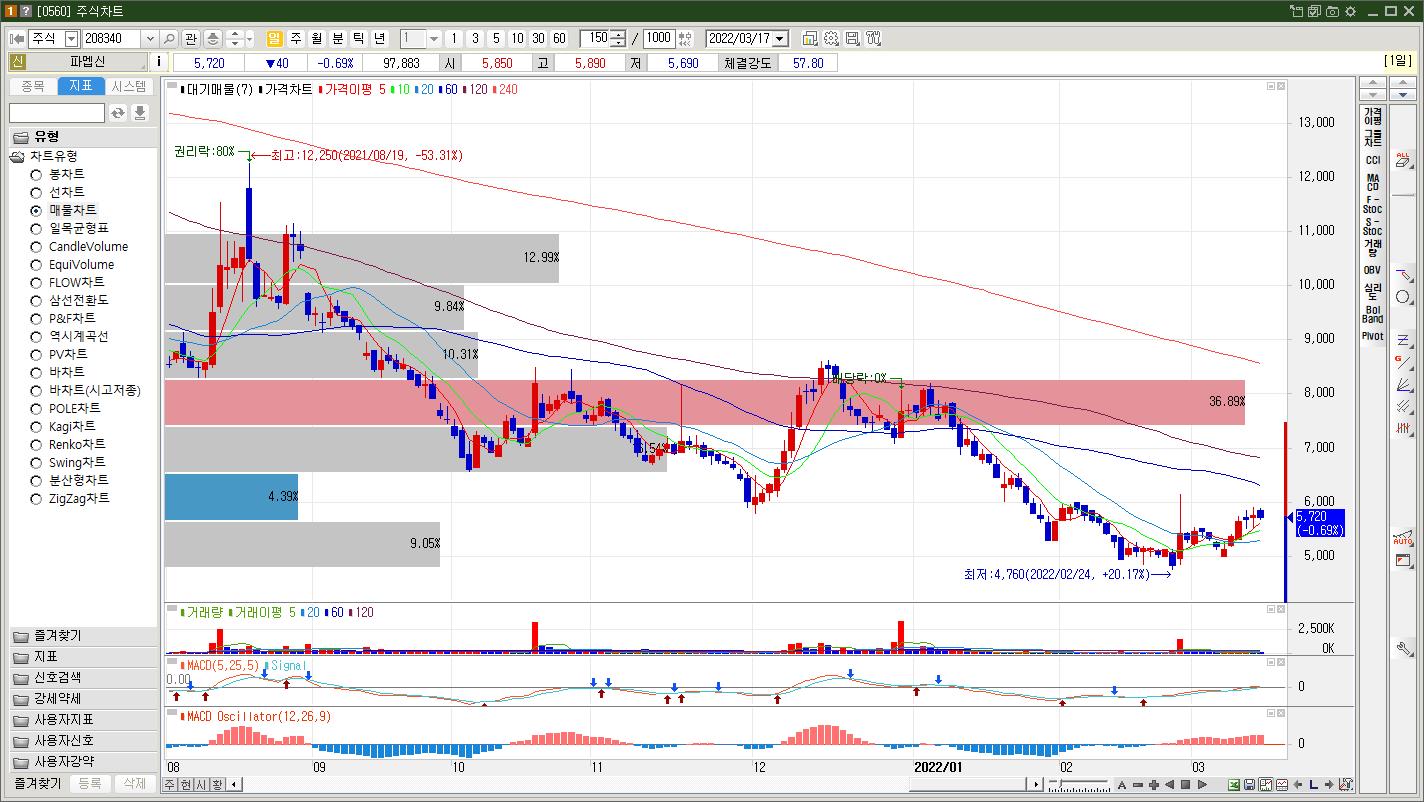Click the bar count field showing 150
Viewport: 1424px width, 802px height.
click(x=595, y=38)
